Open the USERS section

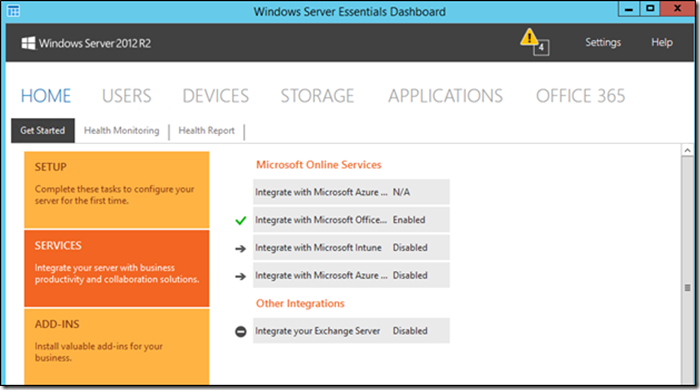[127, 96]
